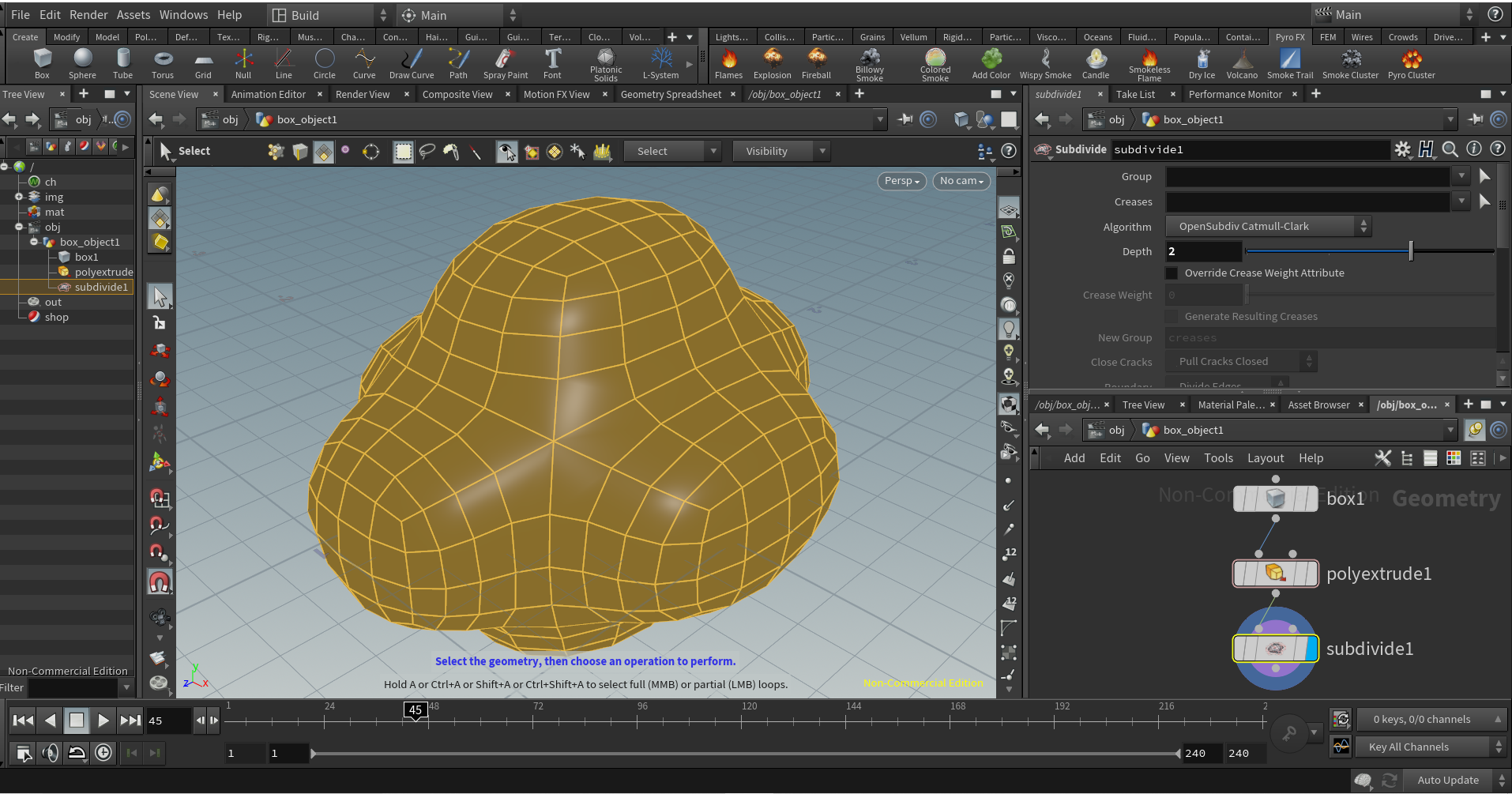This screenshot has width=1512, height=794.
Task: Select the Torus shelf tool
Action: (x=163, y=63)
